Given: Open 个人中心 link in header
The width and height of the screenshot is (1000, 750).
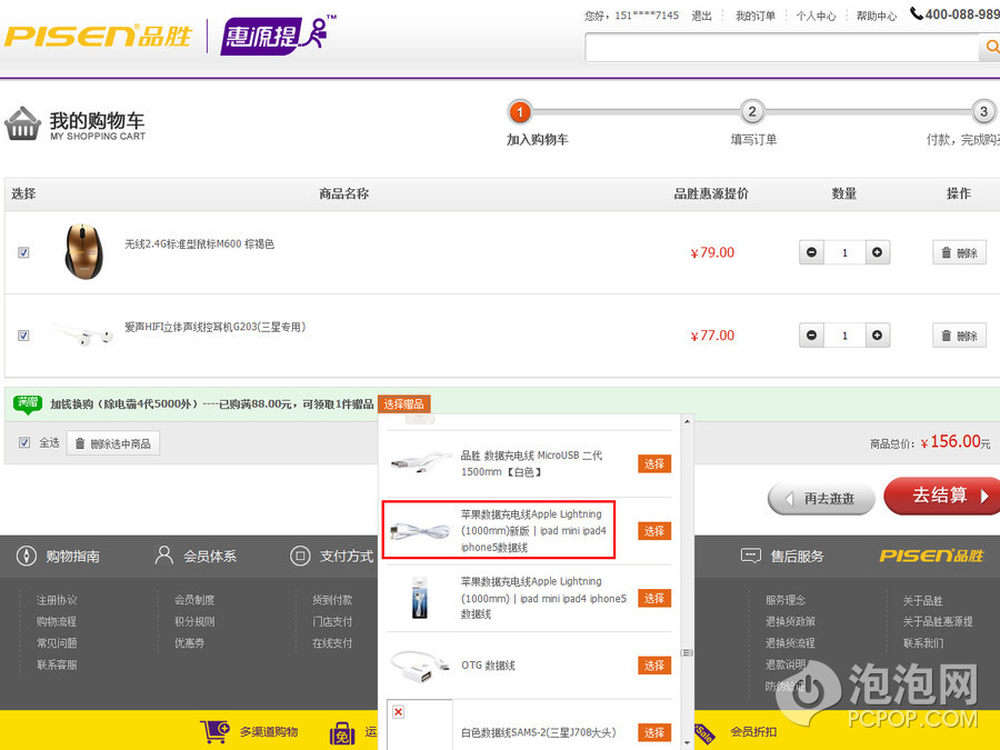Looking at the screenshot, I should (816, 15).
